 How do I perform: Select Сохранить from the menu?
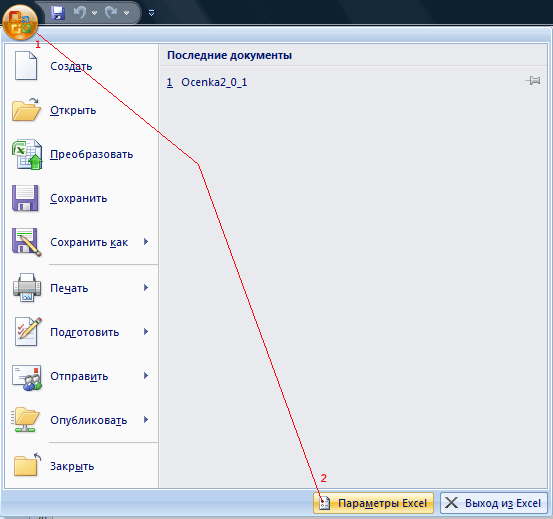78,199
